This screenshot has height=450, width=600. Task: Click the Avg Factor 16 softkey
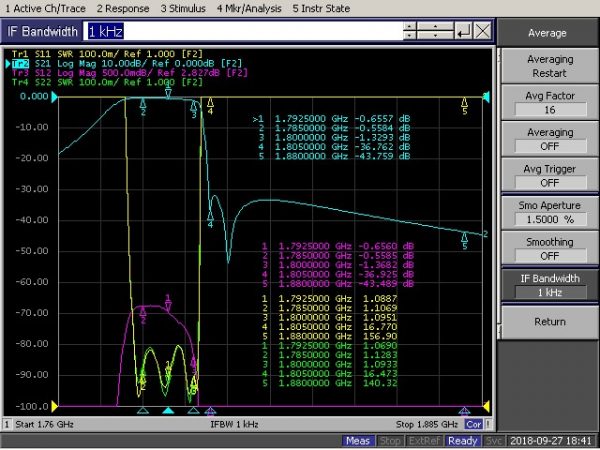(550, 103)
